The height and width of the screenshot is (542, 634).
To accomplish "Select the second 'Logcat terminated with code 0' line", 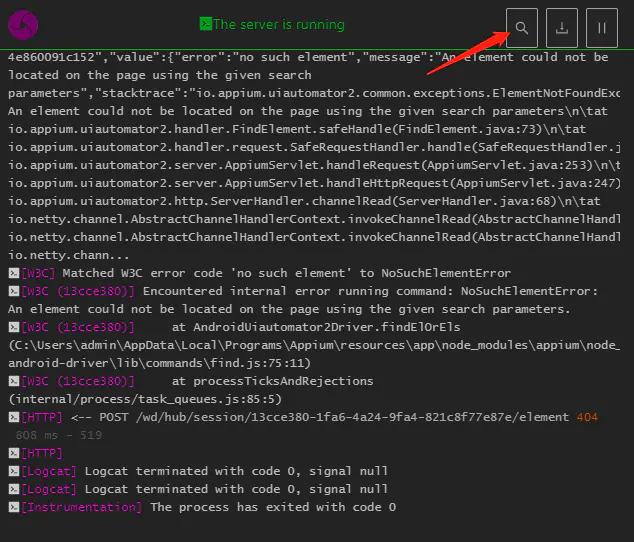I will click(236, 489).
